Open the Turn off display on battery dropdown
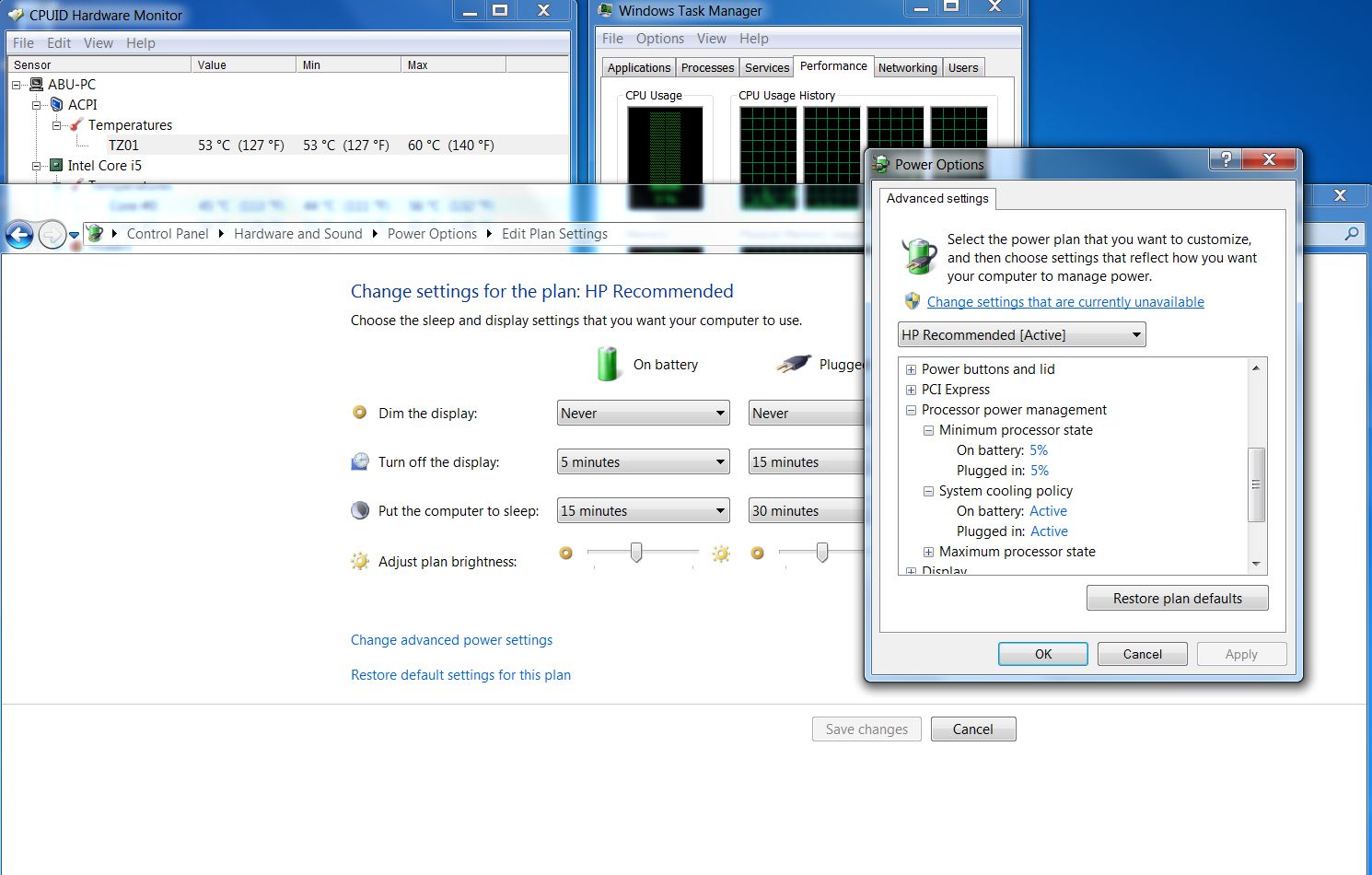Screen dimensions: 1372x875 [x=644, y=461]
